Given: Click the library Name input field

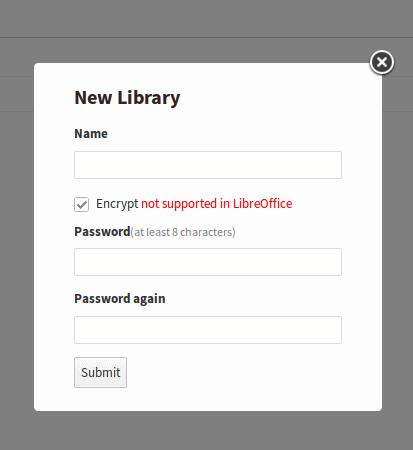Looking at the screenshot, I should point(208,165).
